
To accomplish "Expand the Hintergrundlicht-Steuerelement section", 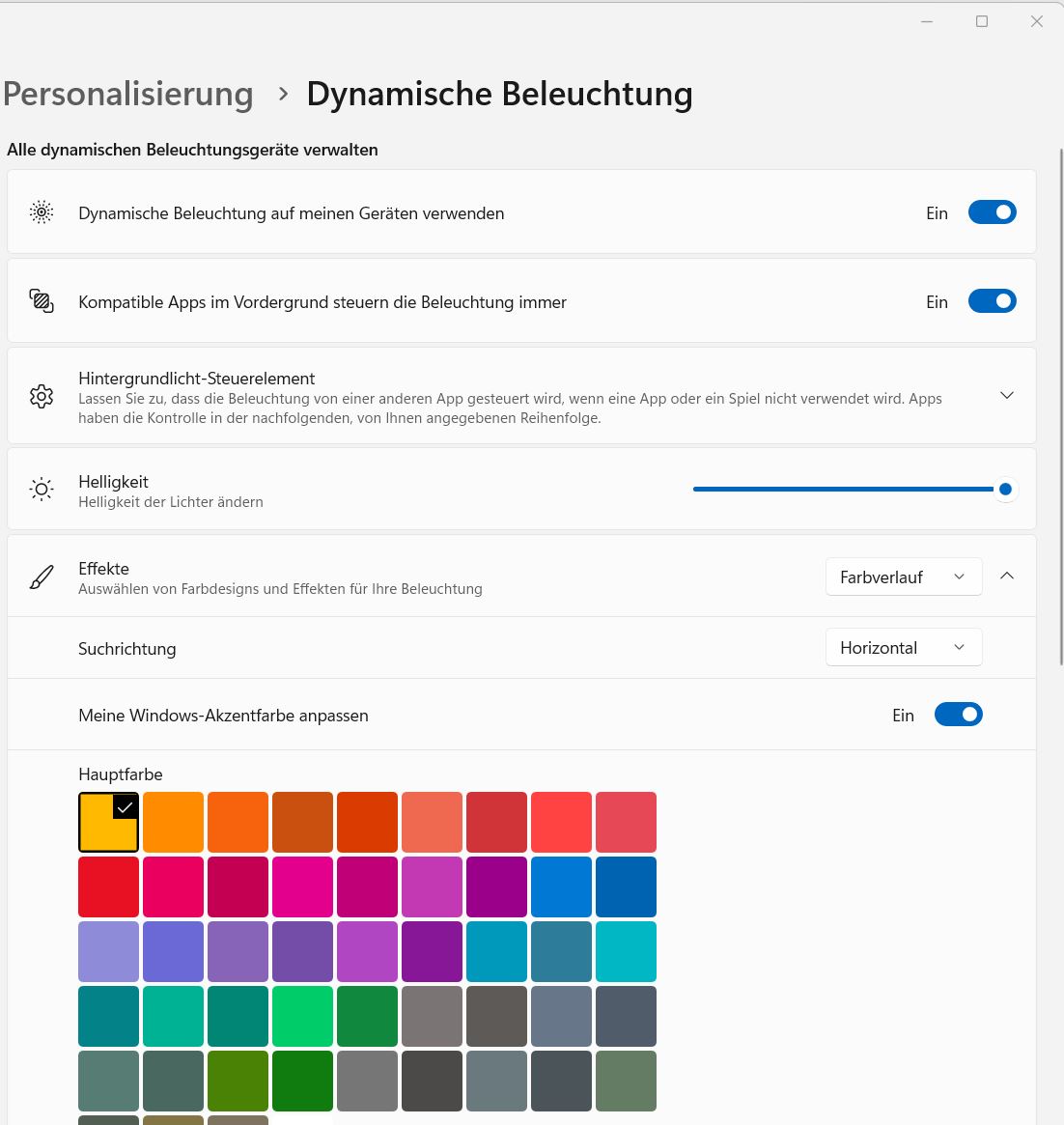I will pyautogui.click(x=1007, y=395).
